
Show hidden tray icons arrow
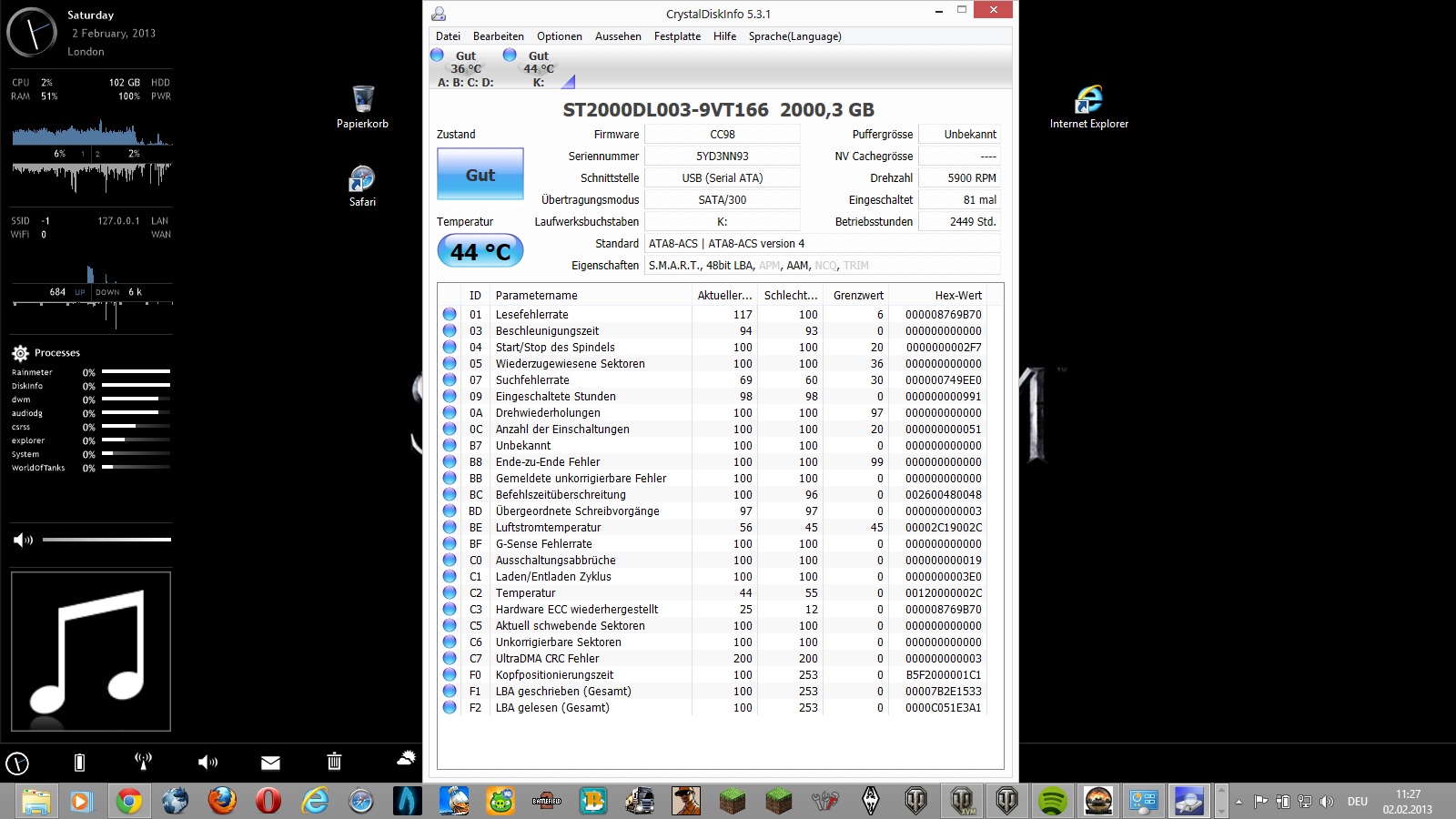point(1239,802)
